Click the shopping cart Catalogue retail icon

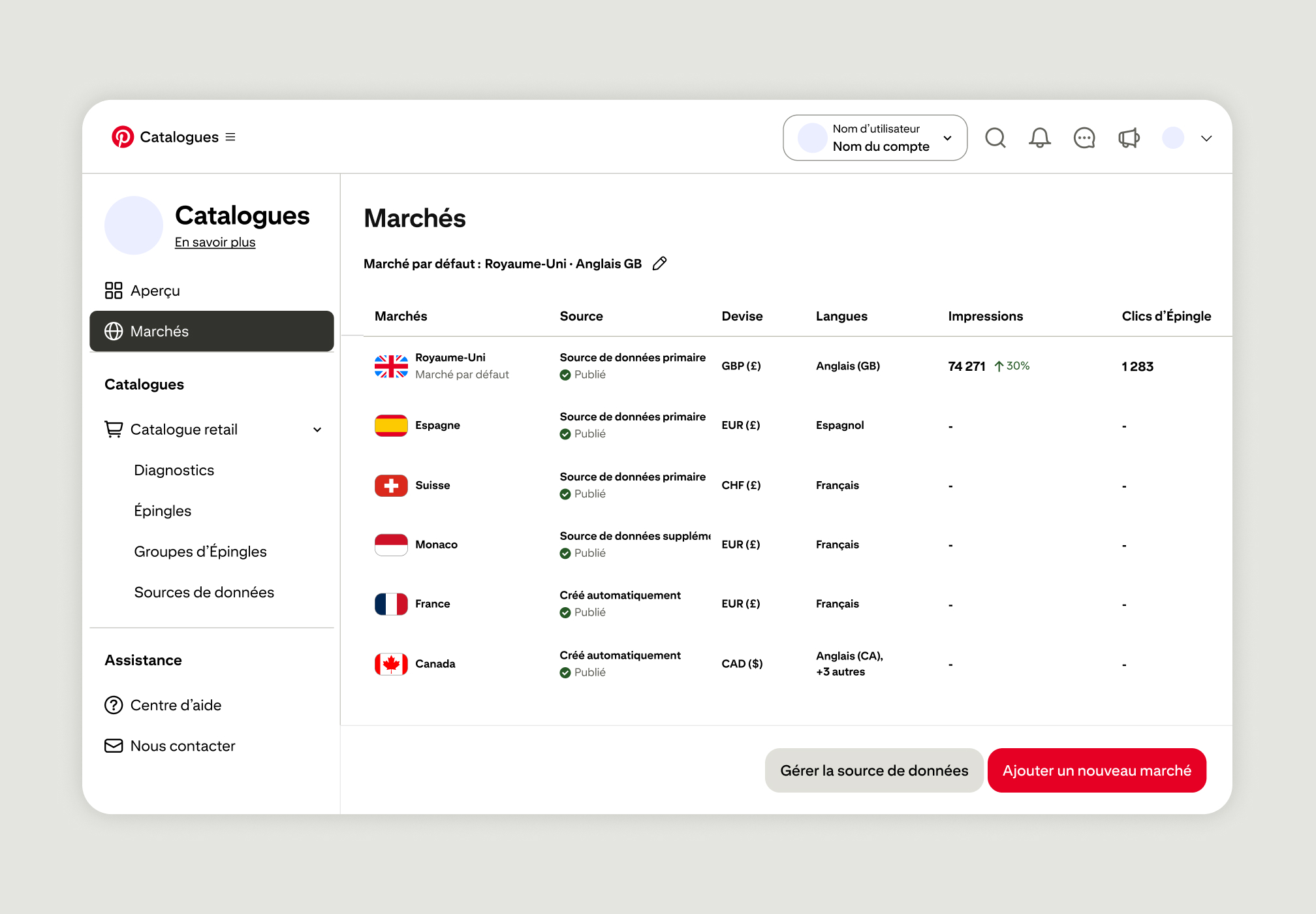click(x=114, y=429)
